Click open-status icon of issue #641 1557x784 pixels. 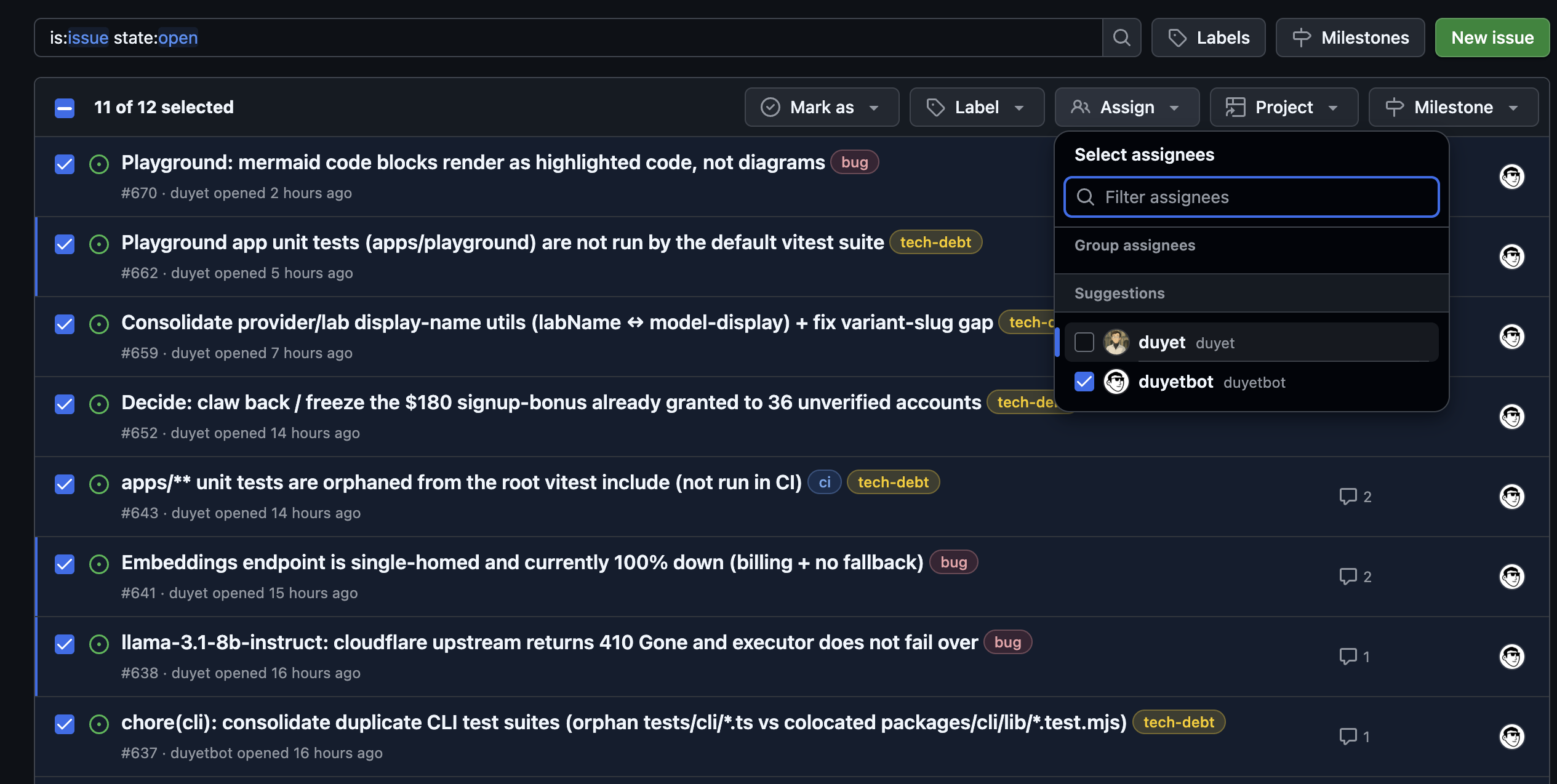point(99,564)
